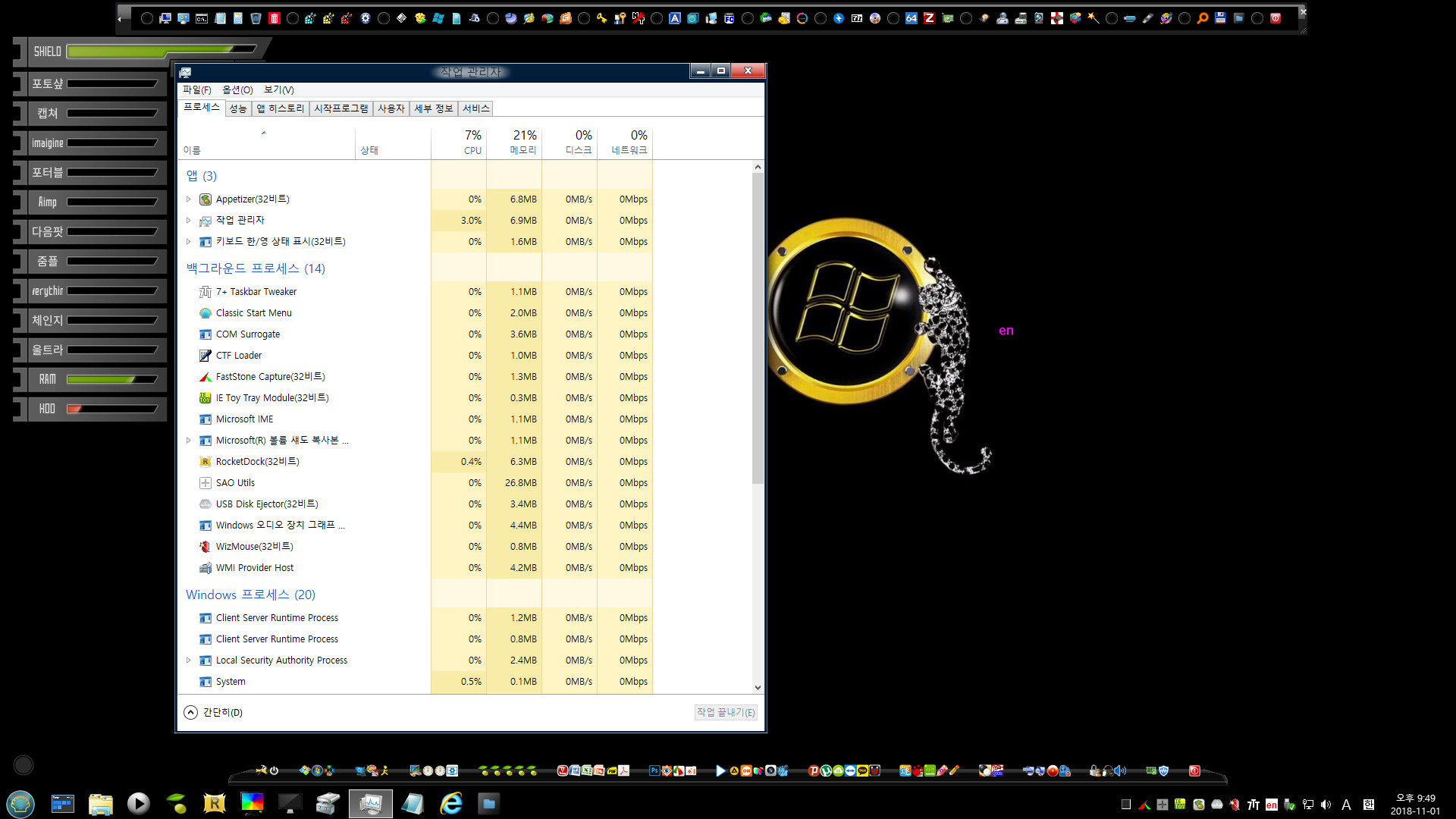Click the FastStone Capture tray icon
This screenshot has width=1456, height=819.
click(1144, 805)
